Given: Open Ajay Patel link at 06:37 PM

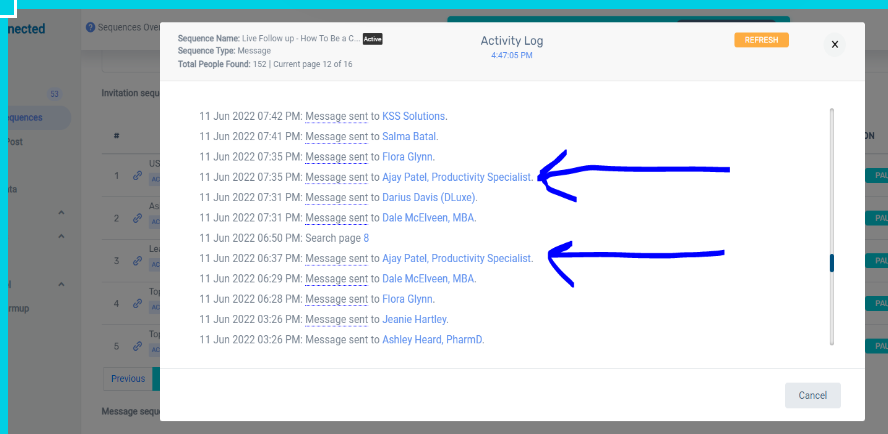Looking at the screenshot, I should (456, 258).
